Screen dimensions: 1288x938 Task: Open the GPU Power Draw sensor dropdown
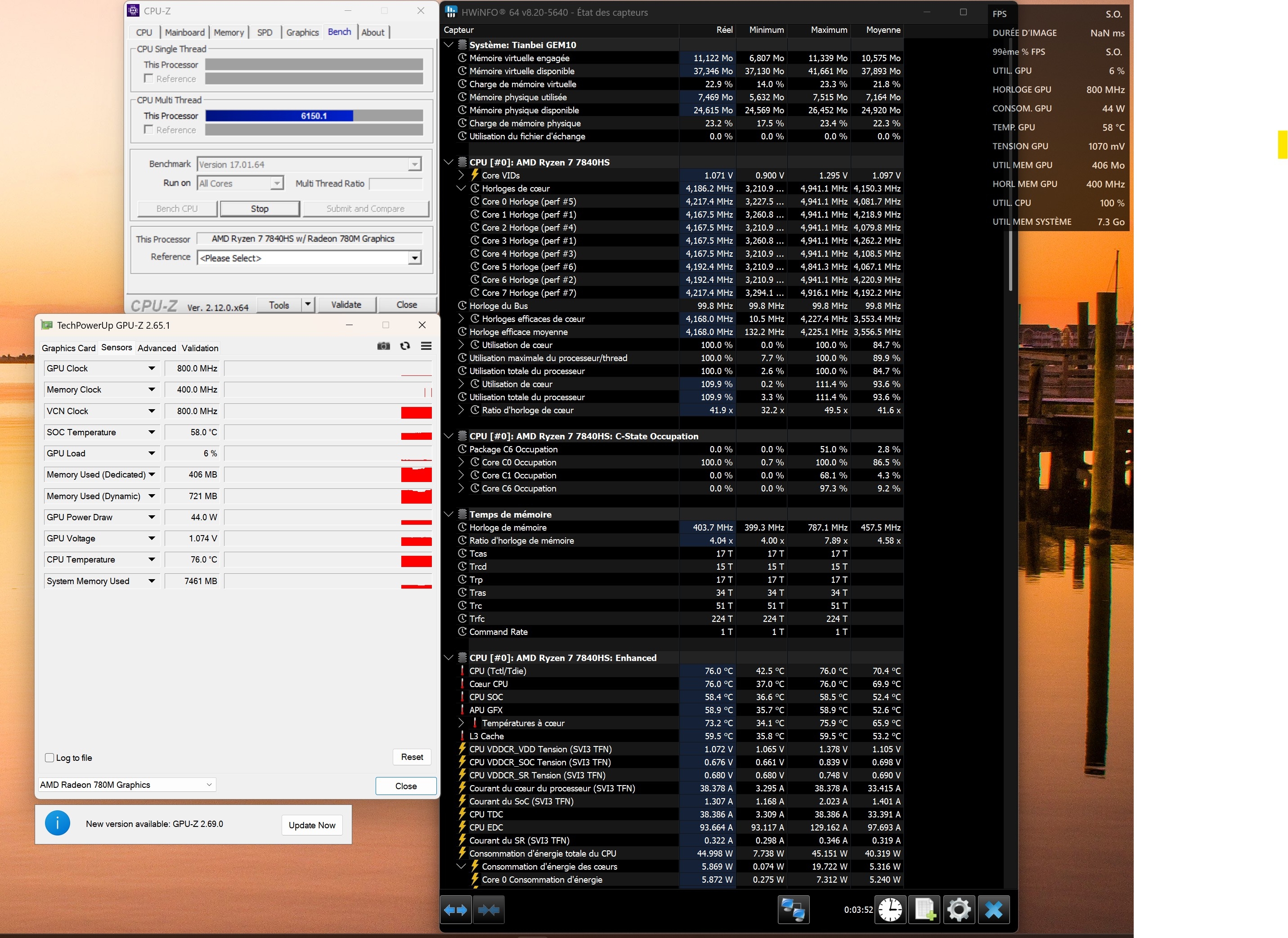tap(152, 517)
